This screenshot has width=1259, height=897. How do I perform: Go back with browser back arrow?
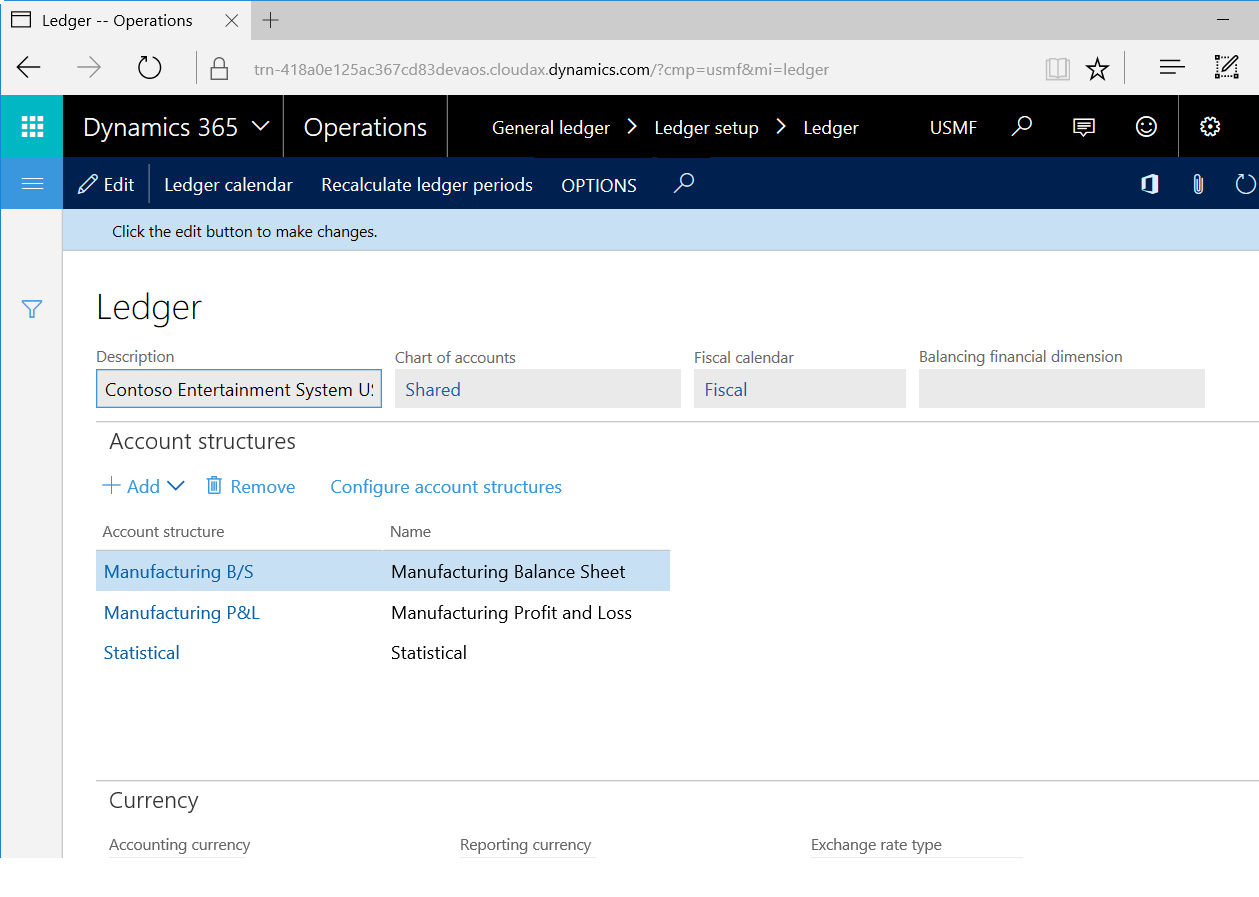pyautogui.click(x=29, y=68)
